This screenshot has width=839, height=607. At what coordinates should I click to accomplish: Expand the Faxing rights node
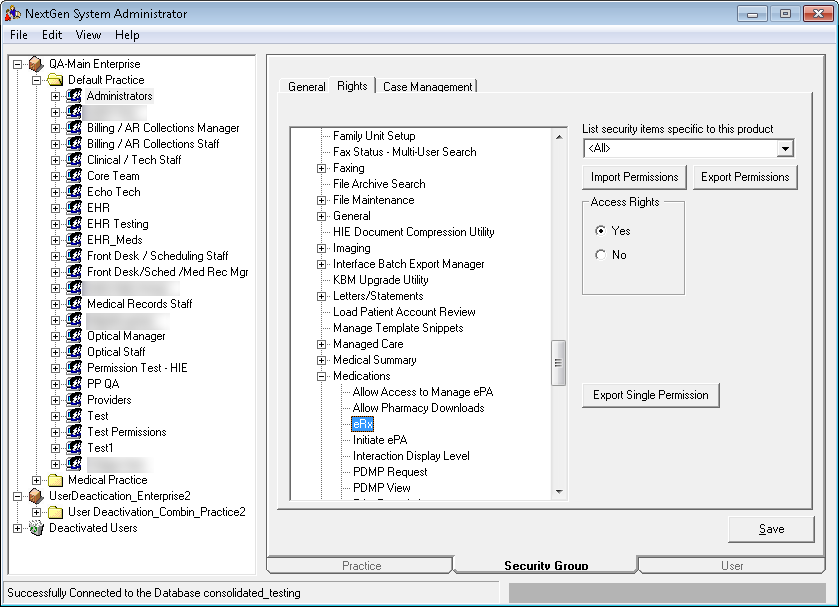(322, 169)
